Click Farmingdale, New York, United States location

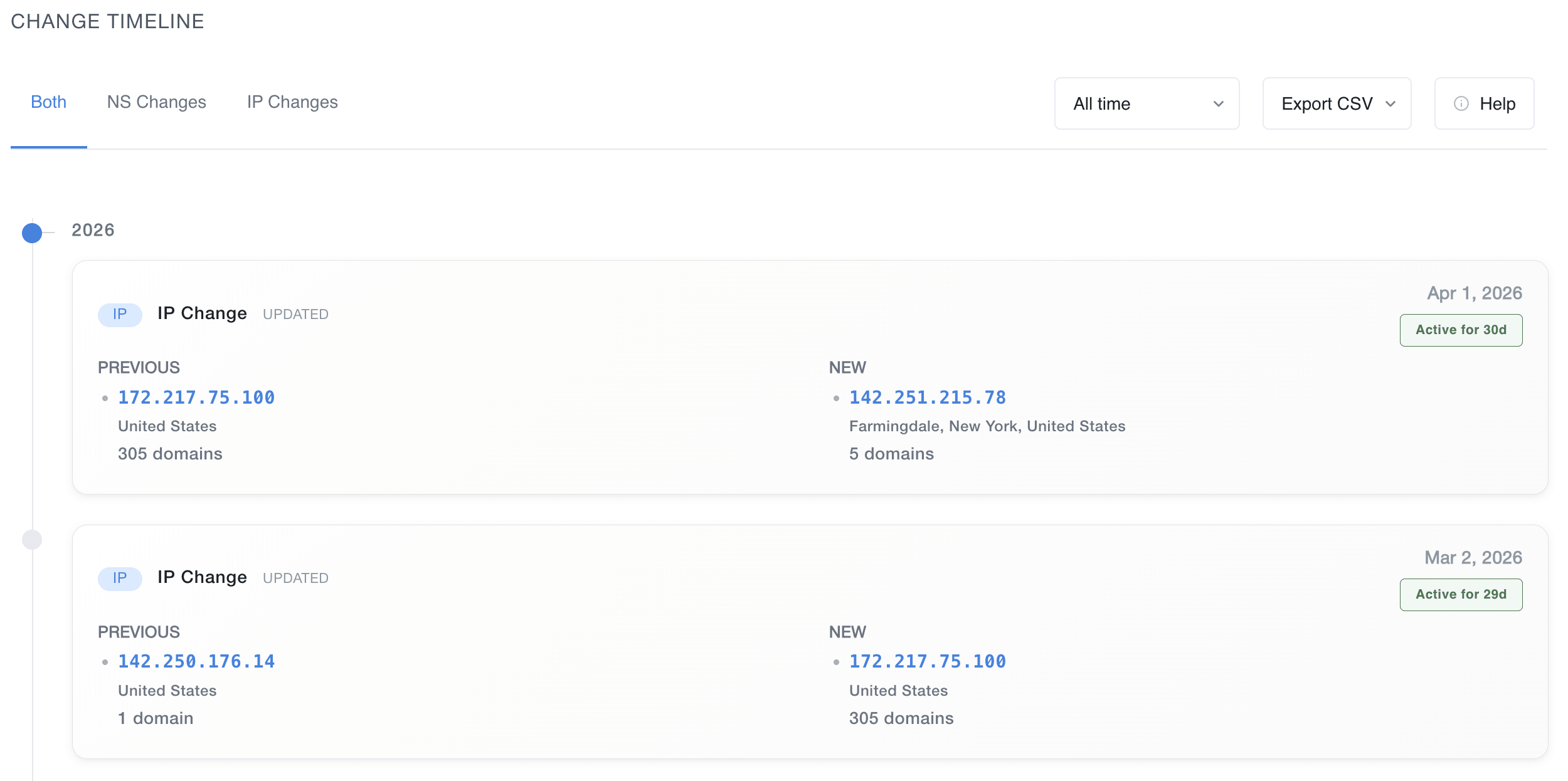tap(987, 426)
